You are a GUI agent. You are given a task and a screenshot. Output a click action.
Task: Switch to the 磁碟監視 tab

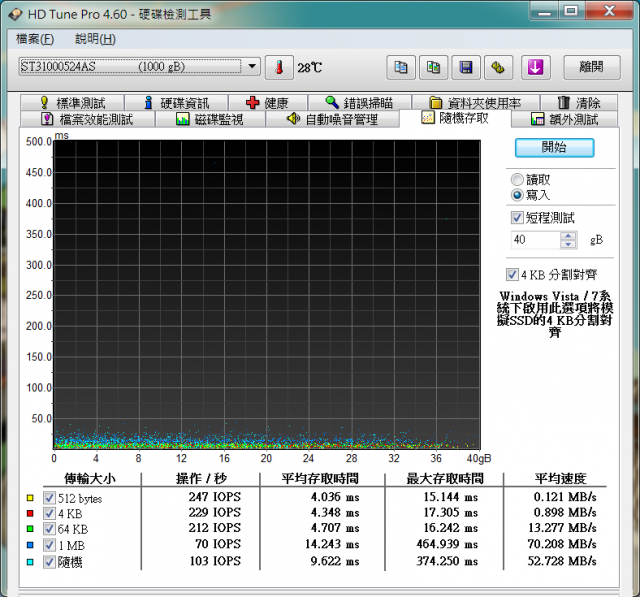click(x=210, y=119)
